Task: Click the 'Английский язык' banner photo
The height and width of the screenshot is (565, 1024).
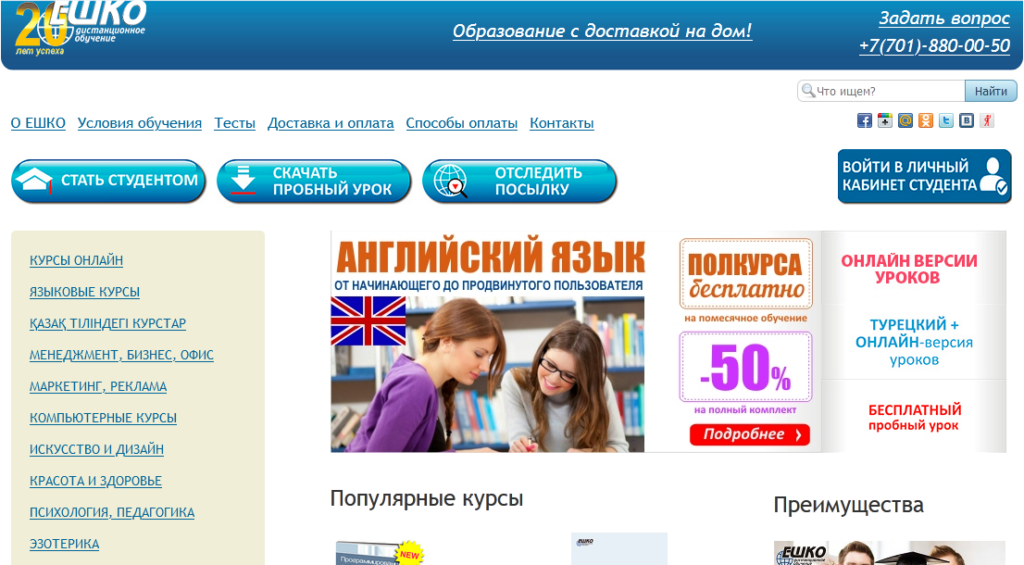Action: (487, 374)
